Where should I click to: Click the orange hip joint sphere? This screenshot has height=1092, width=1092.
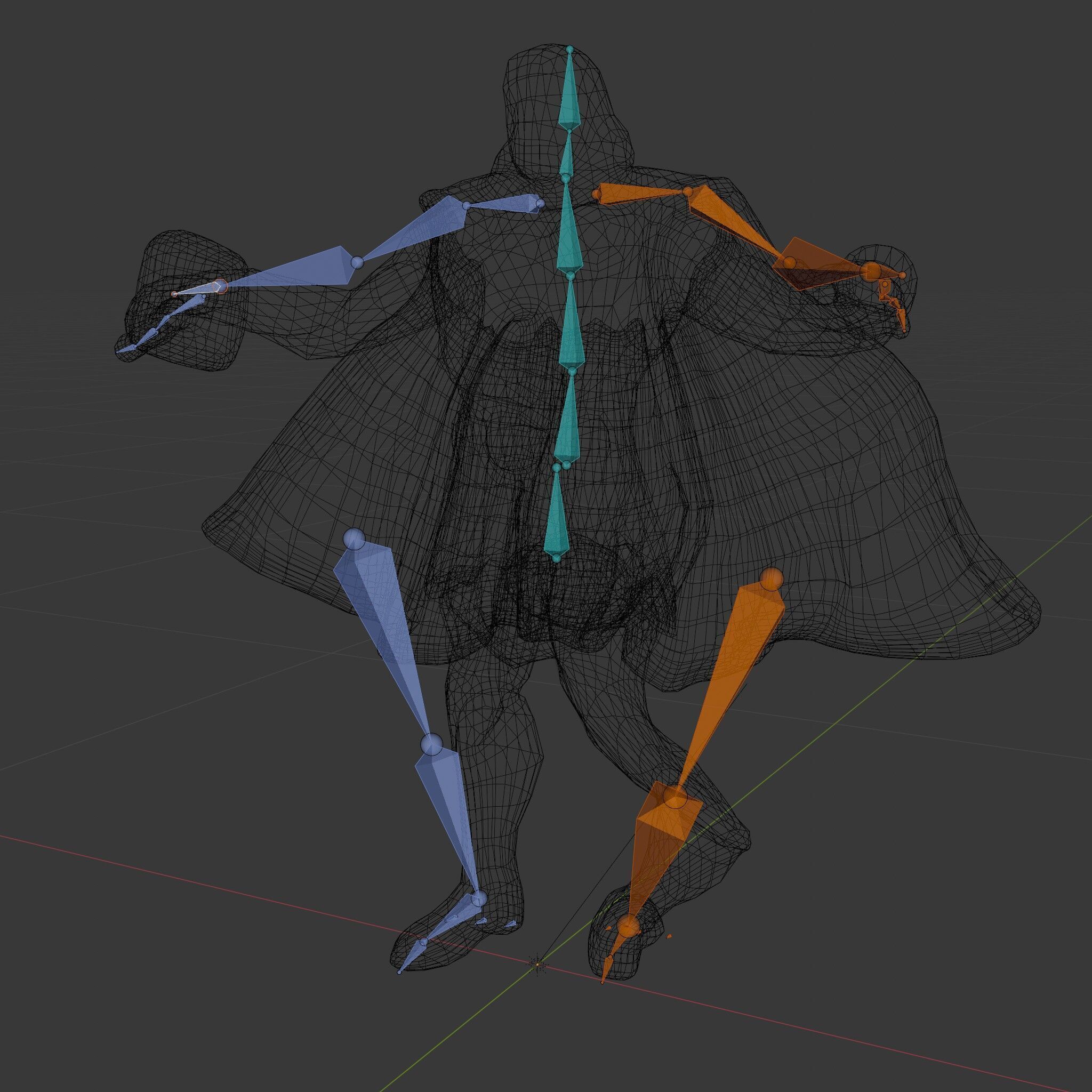pos(772,580)
